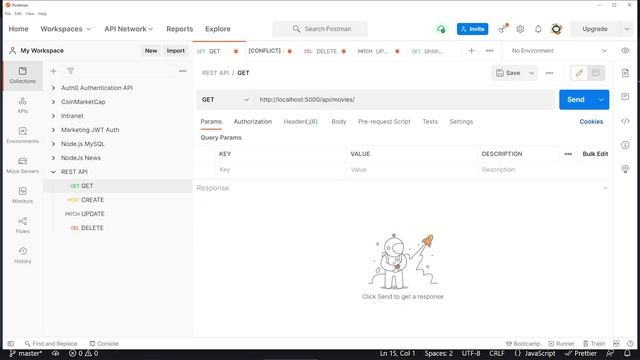Viewport: 640px width, 360px height.
Task: Open the Save options dropdown arrow
Action: pyautogui.click(x=531, y=73)
